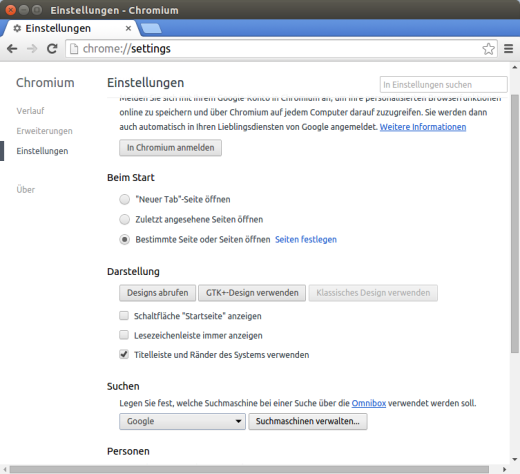Image resolution: width=520 pixels, height=474 pixels.
Task: Click the 'Darstellung' section heading
Action: tap(133, 272)
